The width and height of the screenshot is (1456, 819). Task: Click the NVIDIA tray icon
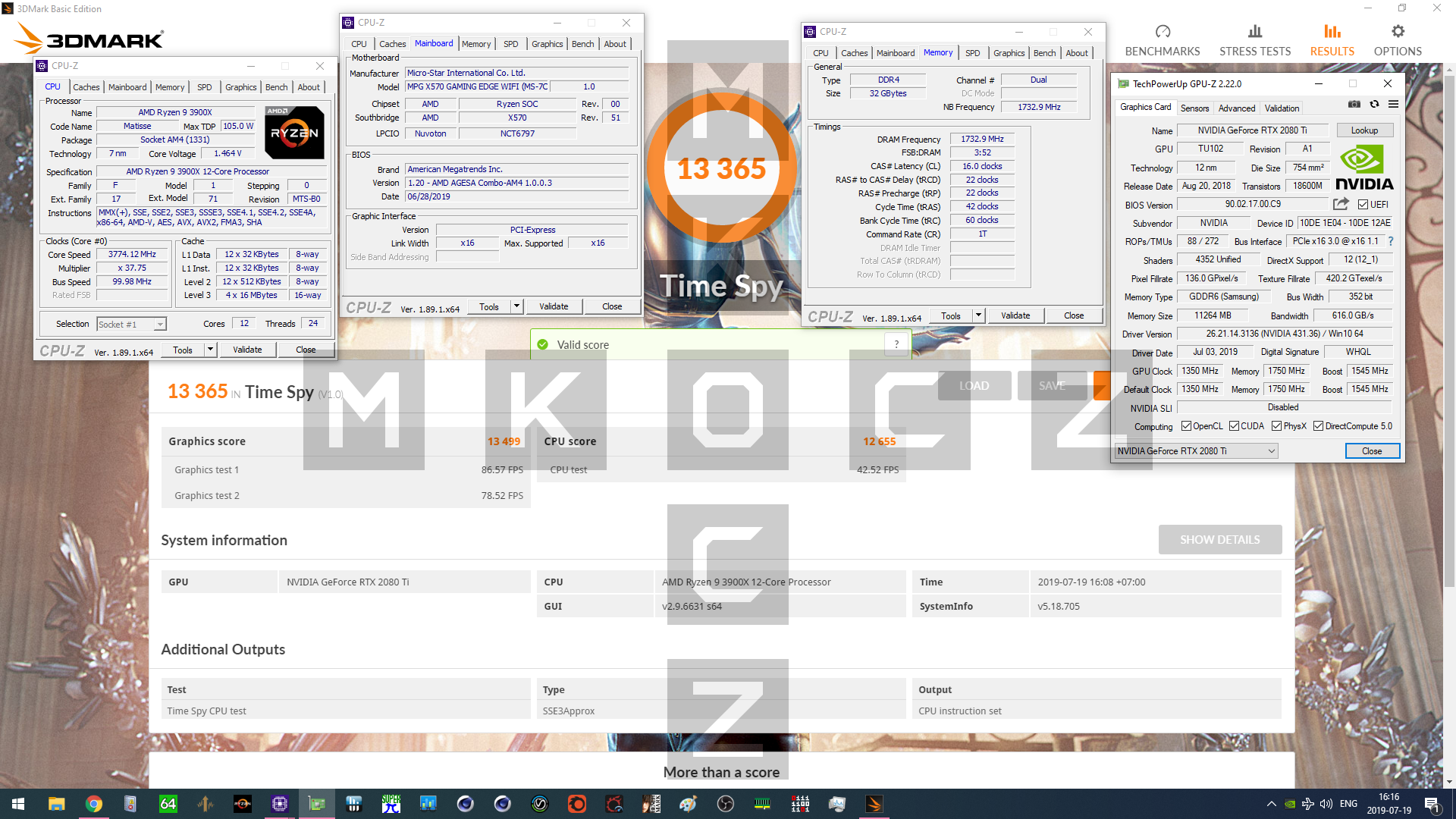point(1290,804)
